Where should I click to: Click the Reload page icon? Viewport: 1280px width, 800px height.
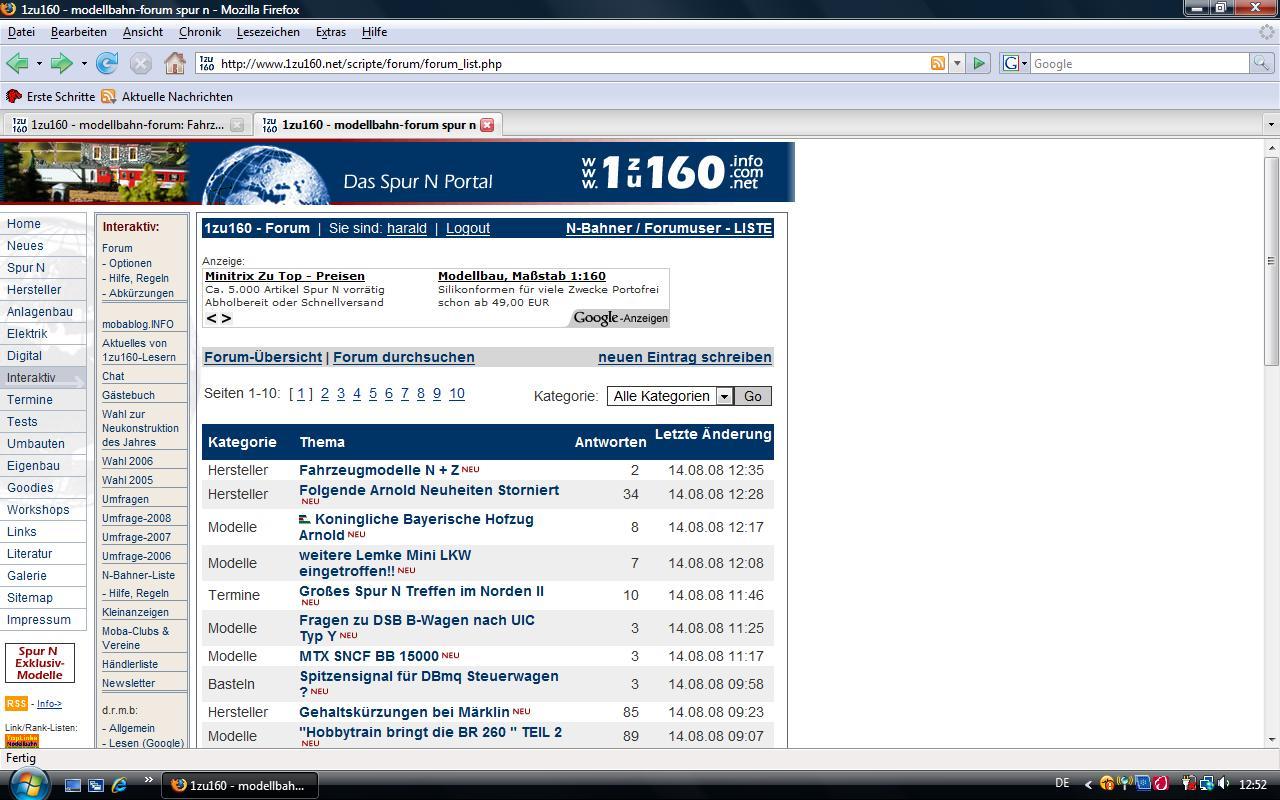click(107, 63)
